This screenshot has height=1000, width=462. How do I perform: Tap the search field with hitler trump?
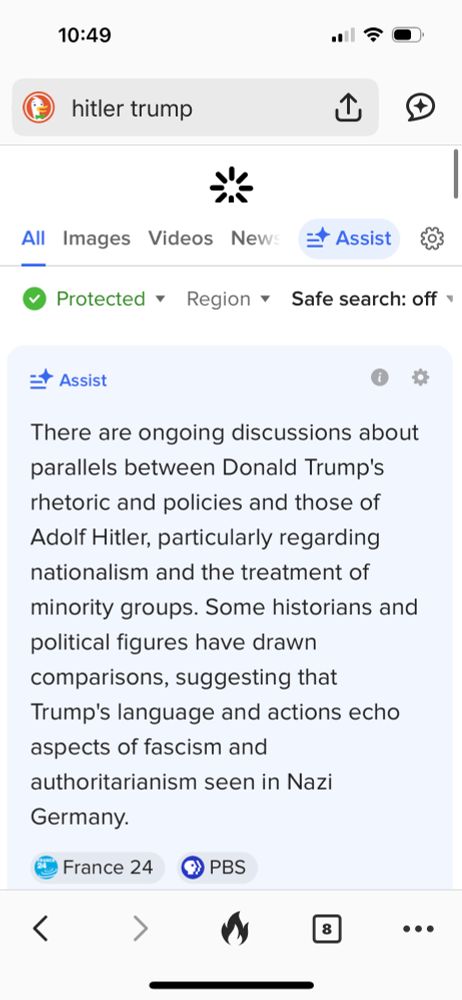click(x=195, y=108)
